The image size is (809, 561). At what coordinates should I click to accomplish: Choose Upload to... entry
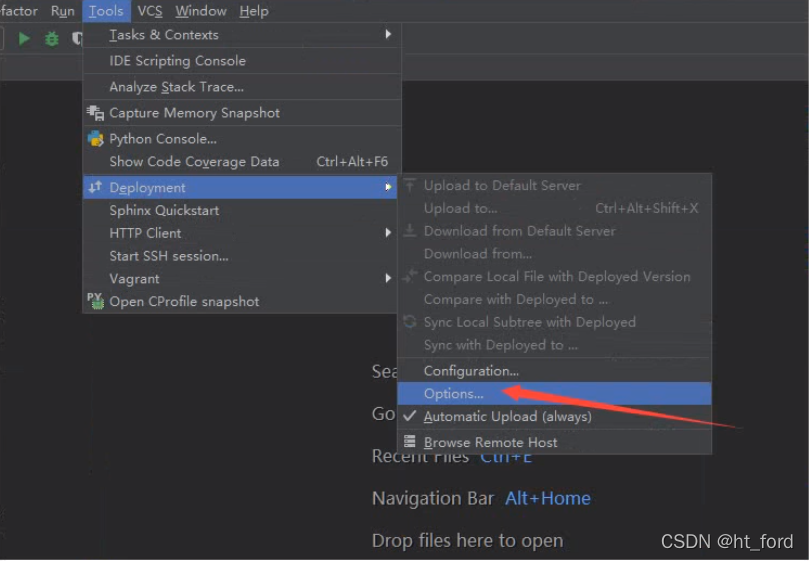click(x=555, y=208)
